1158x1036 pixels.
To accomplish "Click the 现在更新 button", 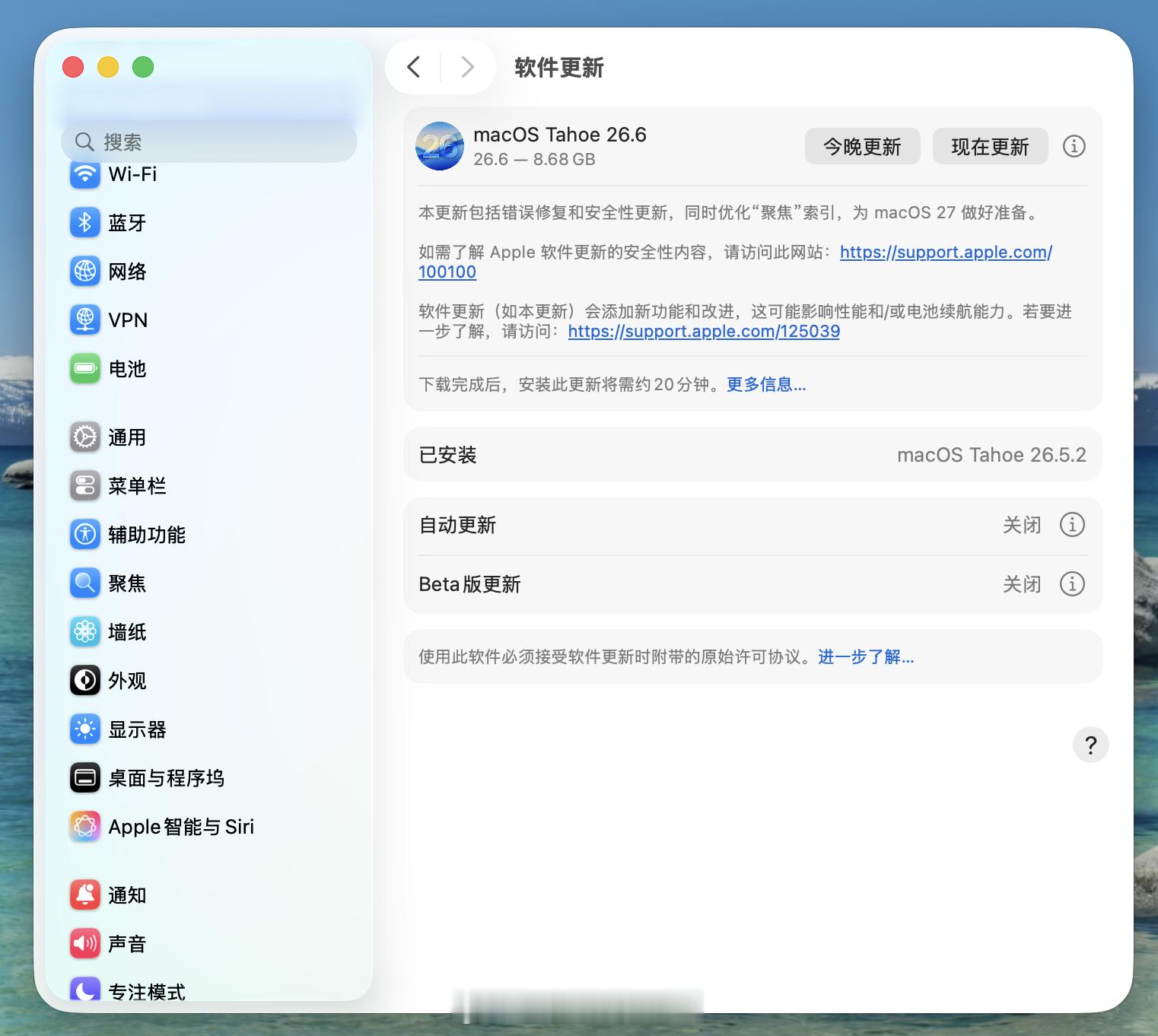I will tap(990, 146).
